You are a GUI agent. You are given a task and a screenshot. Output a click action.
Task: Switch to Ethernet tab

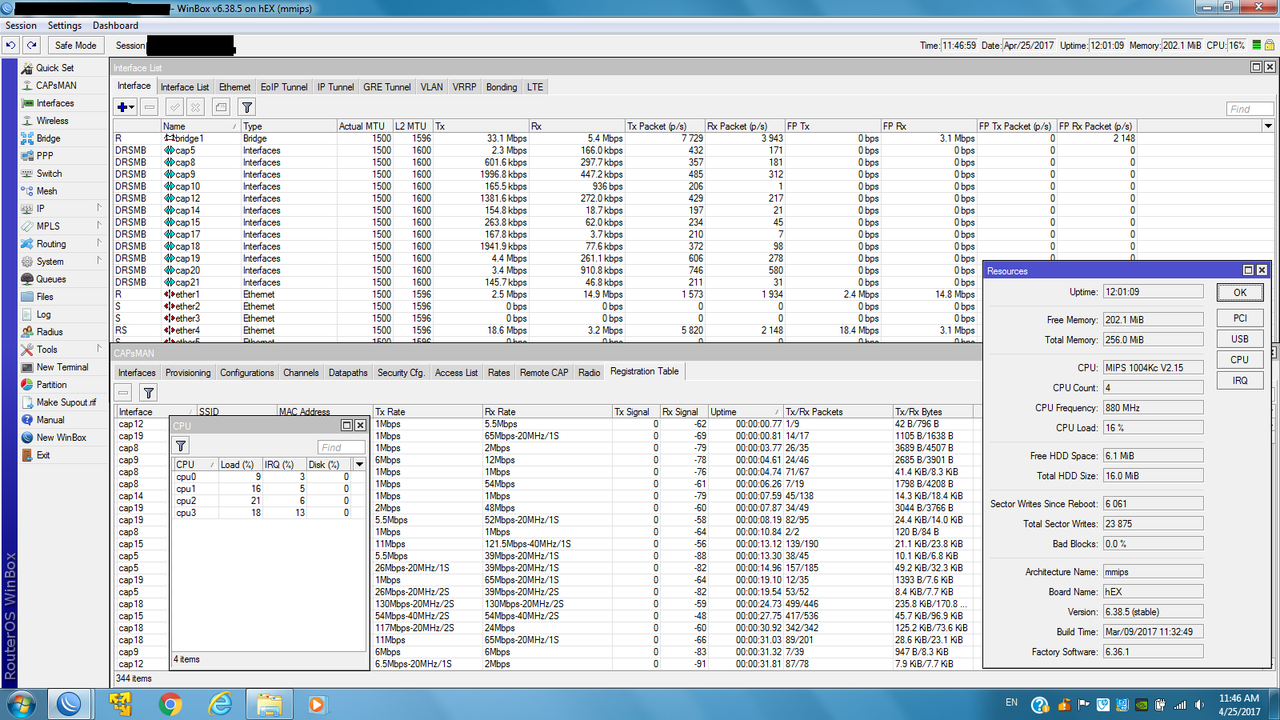235,87
